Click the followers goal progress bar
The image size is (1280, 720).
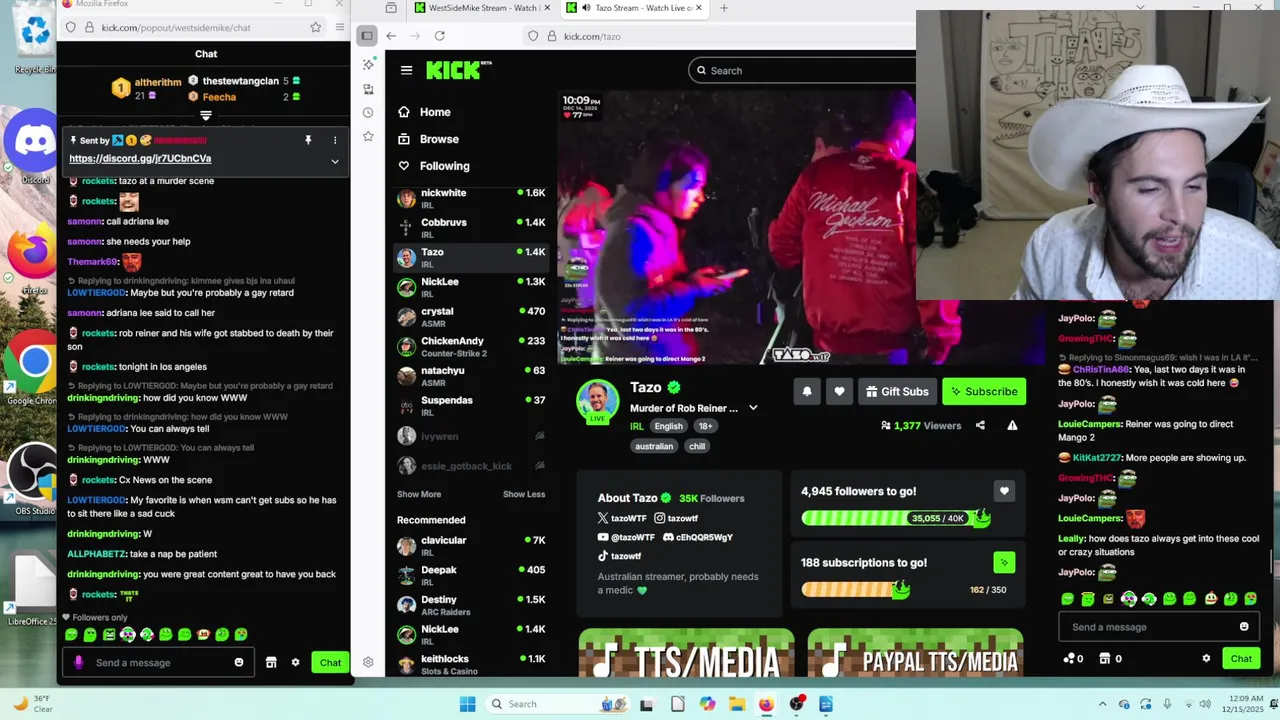click(x=896, y=518)
